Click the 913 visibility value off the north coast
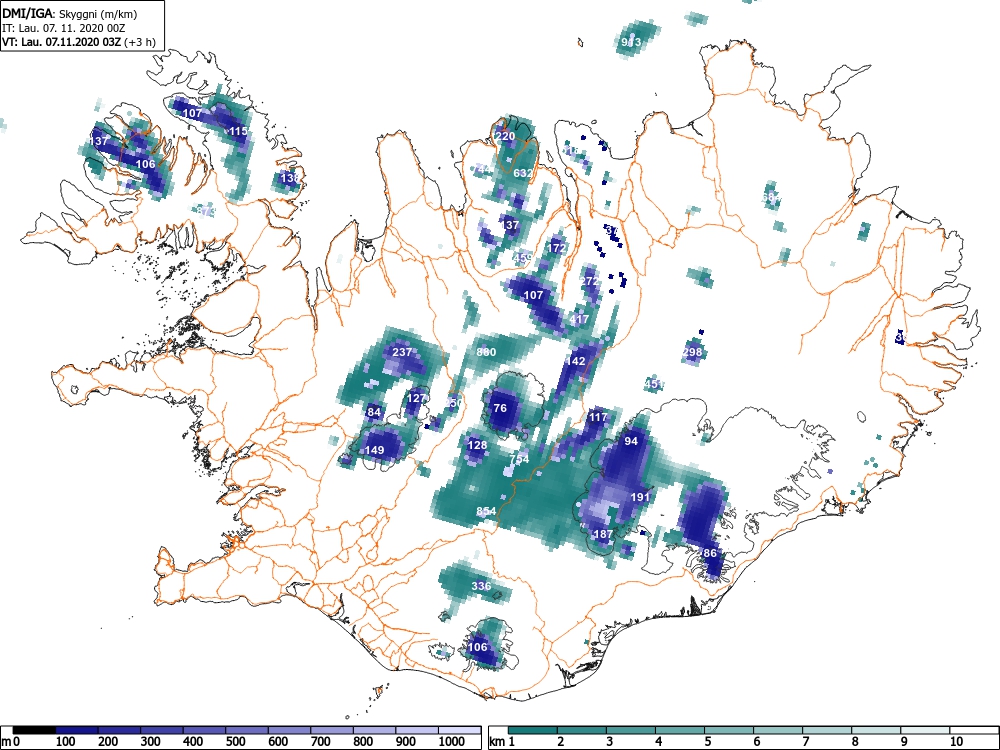The width and height of the screenshot is (1000, 750). pos(631,42)
